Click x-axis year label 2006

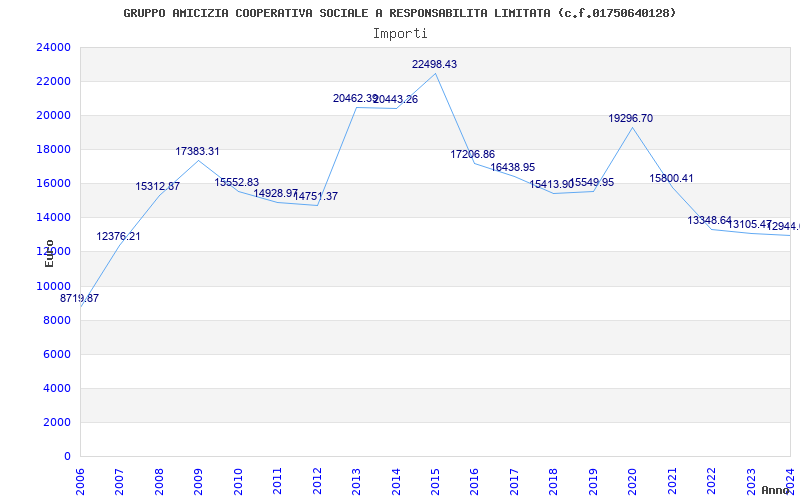tap(81, 481)
